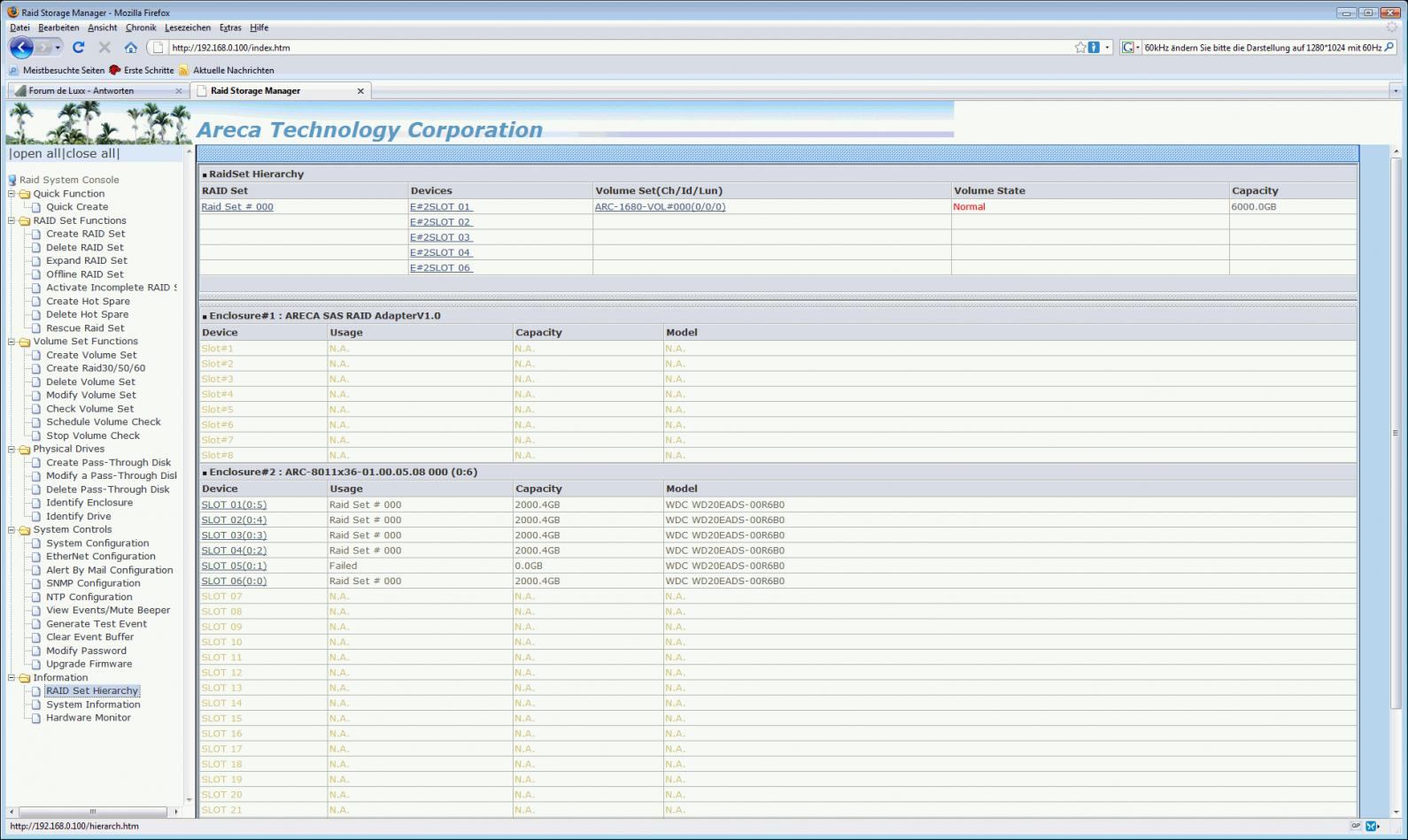Click the search magnifier icon
Screen dimensions: 1408x840
[1389, 48]
